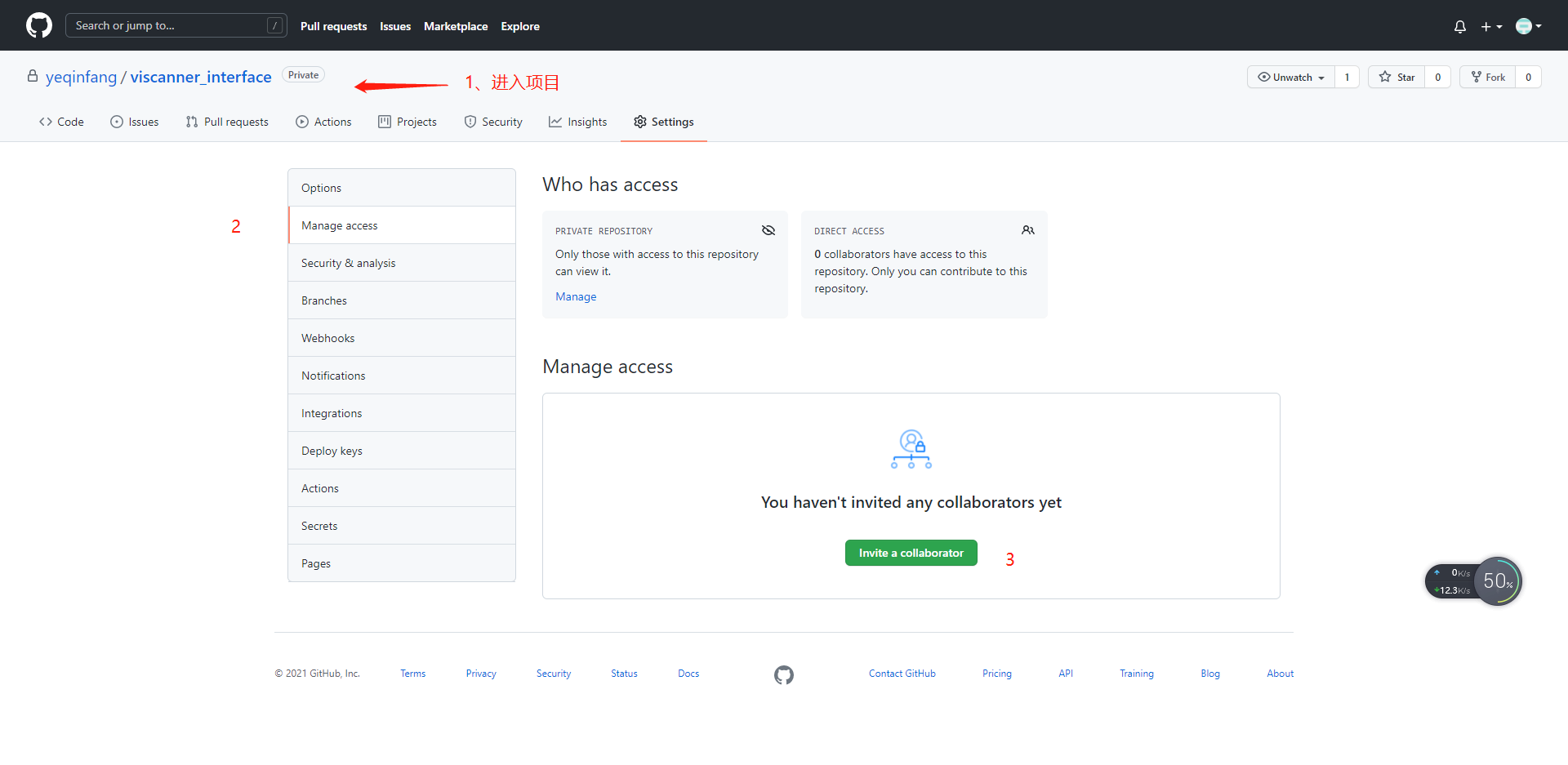Go to Marketplace
Image resolution: width=1568 pixels, height=765 pixels.
click(x=456, y=26)
